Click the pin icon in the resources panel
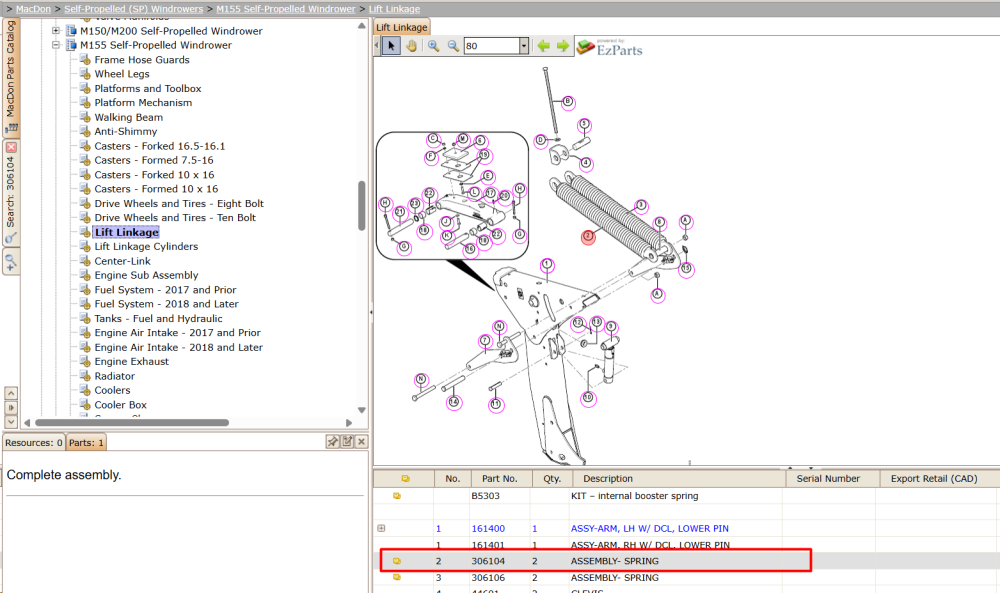The image size is (1000, 593). [x=332, y=442]
